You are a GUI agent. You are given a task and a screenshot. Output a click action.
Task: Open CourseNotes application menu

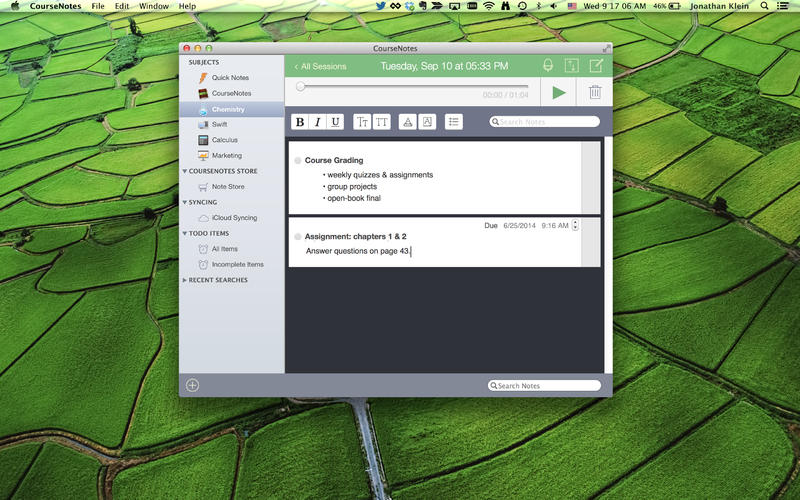55,6
